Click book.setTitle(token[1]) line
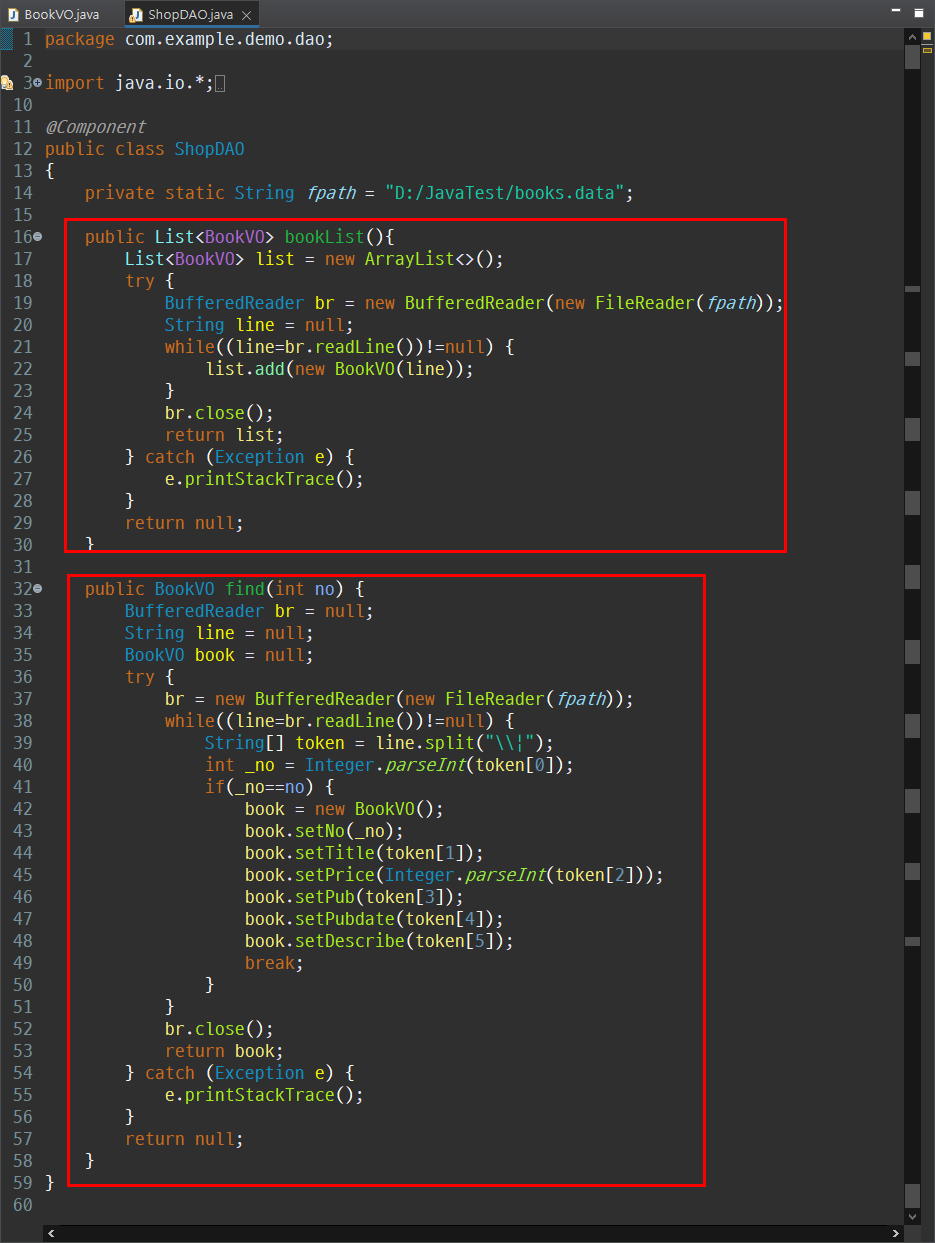 coord(364,853)
